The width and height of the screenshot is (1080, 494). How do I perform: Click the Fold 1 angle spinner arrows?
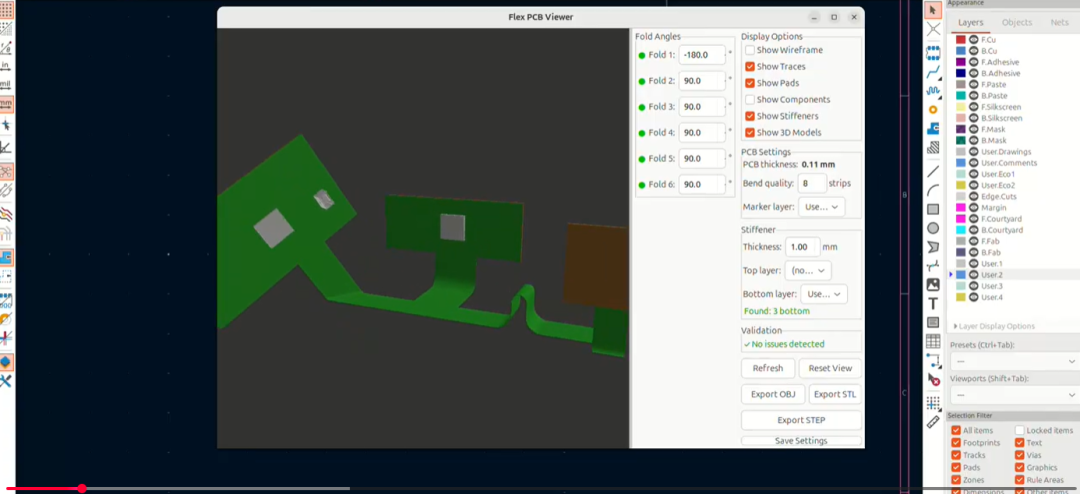tap(725, 55)
